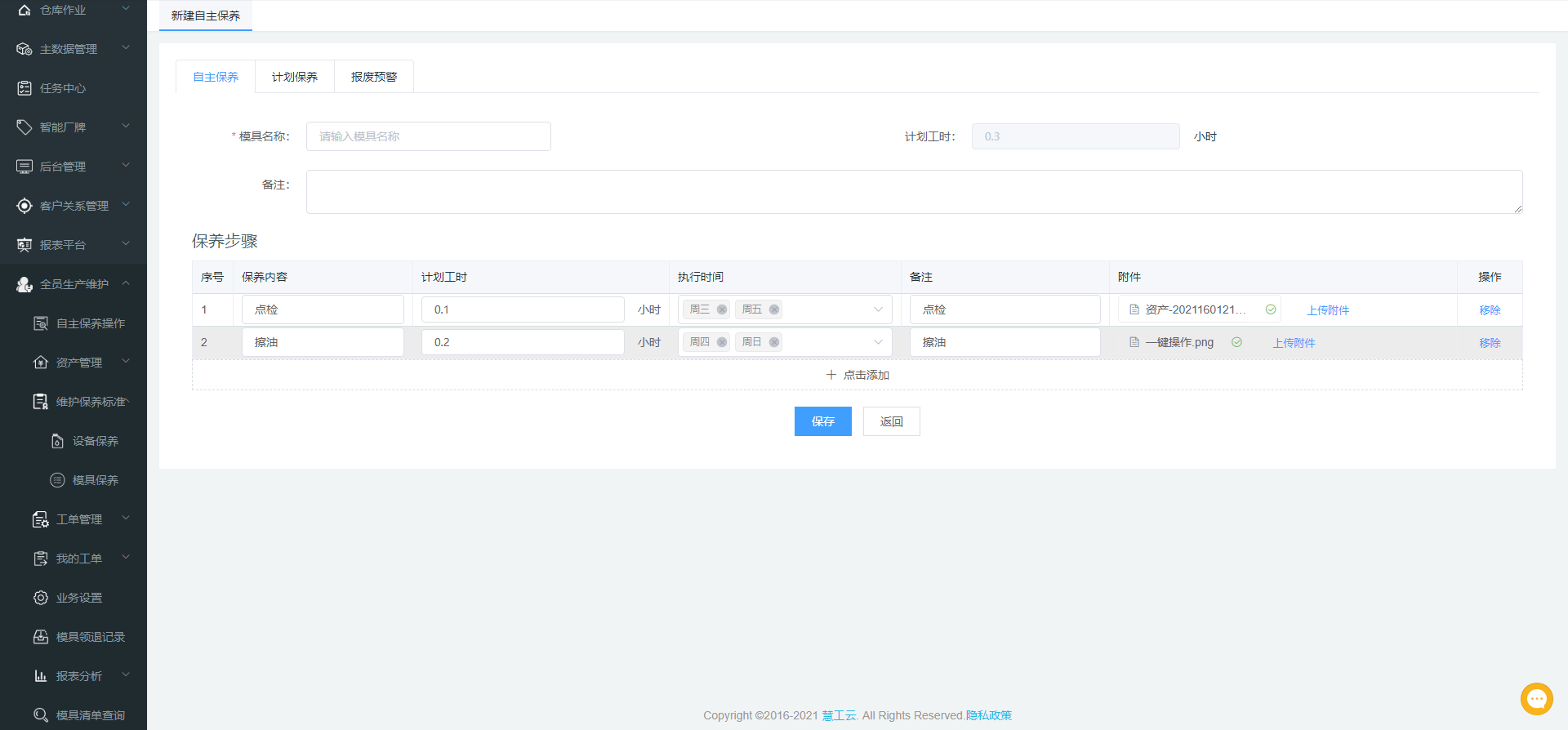Remove the 周日 tag in row 2
This screenshot has height=730, width=1568.
tap(774, 342)
